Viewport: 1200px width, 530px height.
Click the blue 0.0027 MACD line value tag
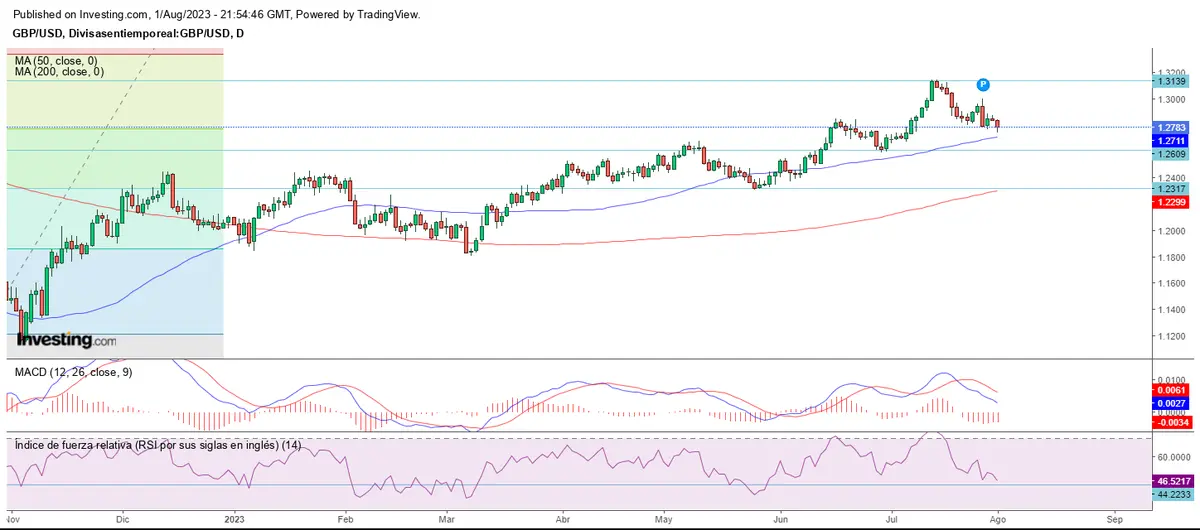[x=1171, y=403]
